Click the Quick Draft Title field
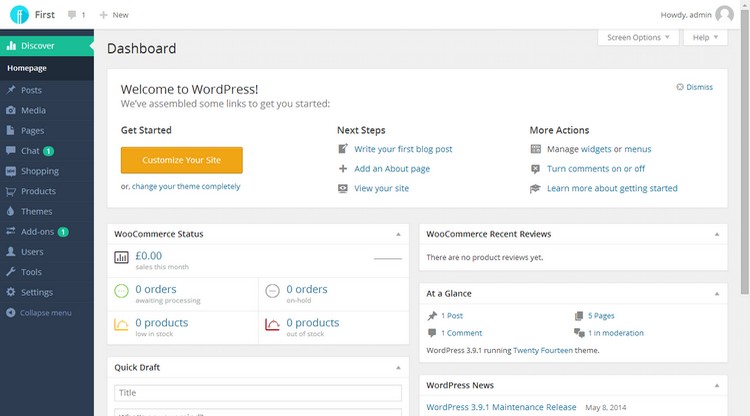Screen dimensions: 750x416 pos(257,393)
